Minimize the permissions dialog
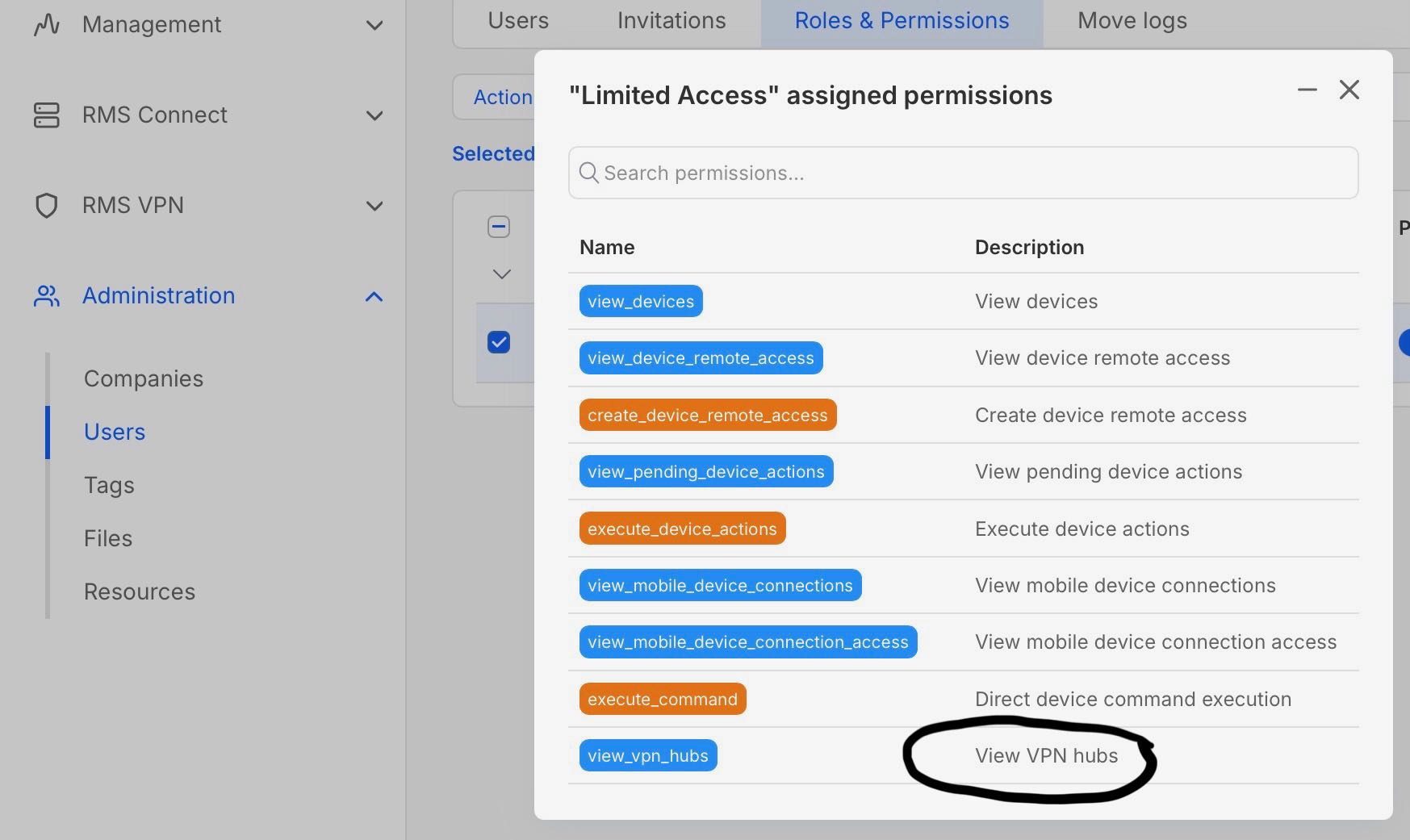1410x840 pixels. tap(1307, 90)
